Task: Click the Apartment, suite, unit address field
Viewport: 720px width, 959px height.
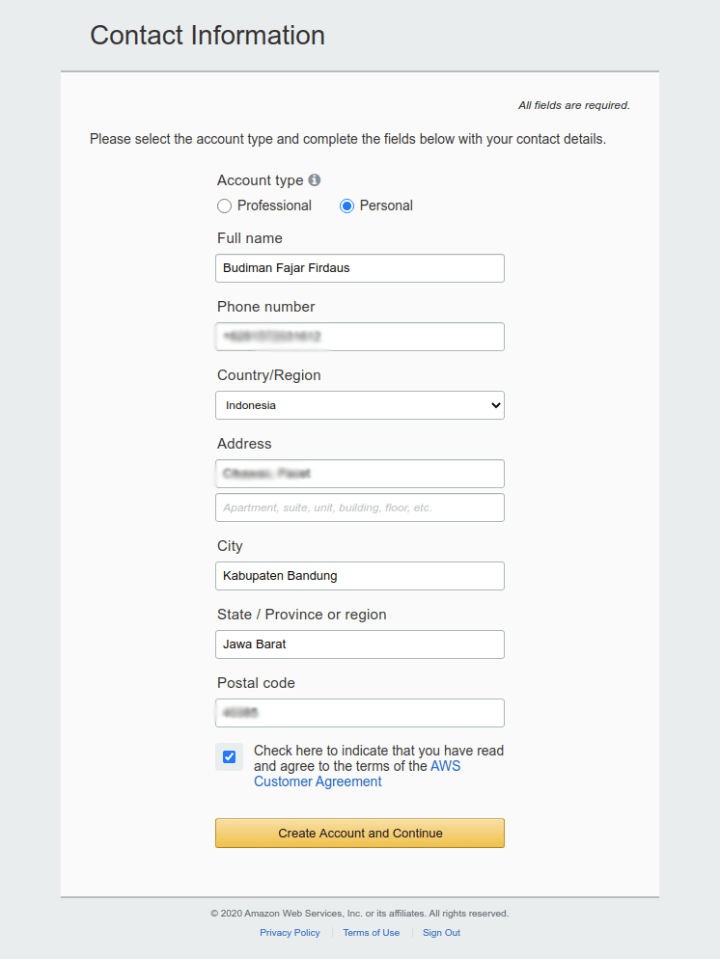Action: click(x=360, y=508)
